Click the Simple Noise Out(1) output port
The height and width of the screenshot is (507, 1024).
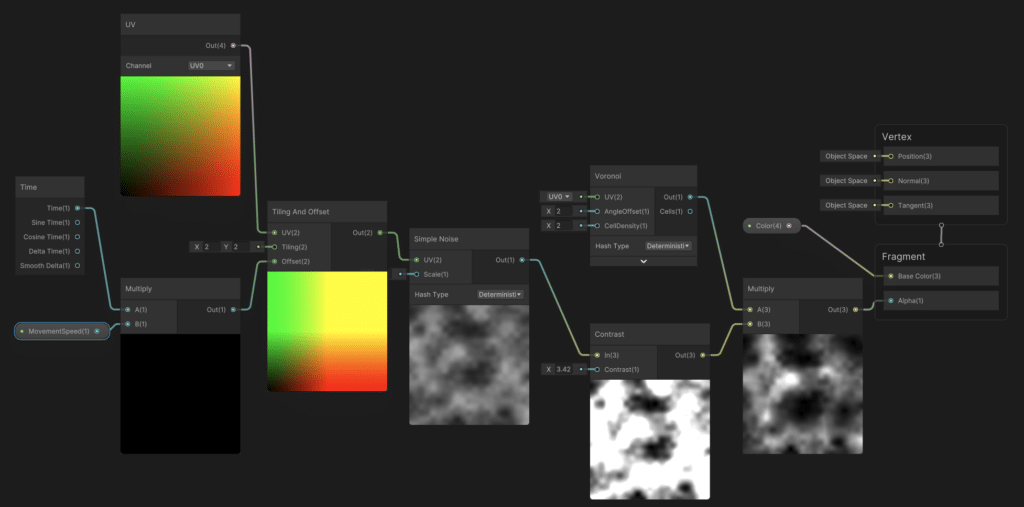[x=522, y=260]
